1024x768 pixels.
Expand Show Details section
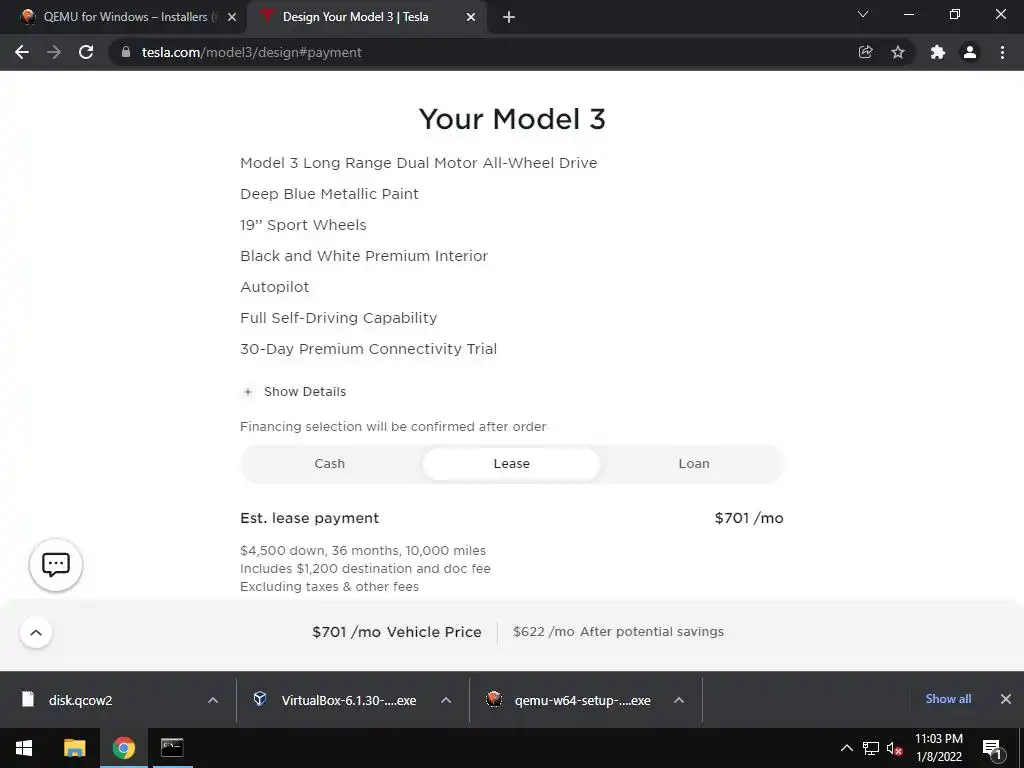294,392
